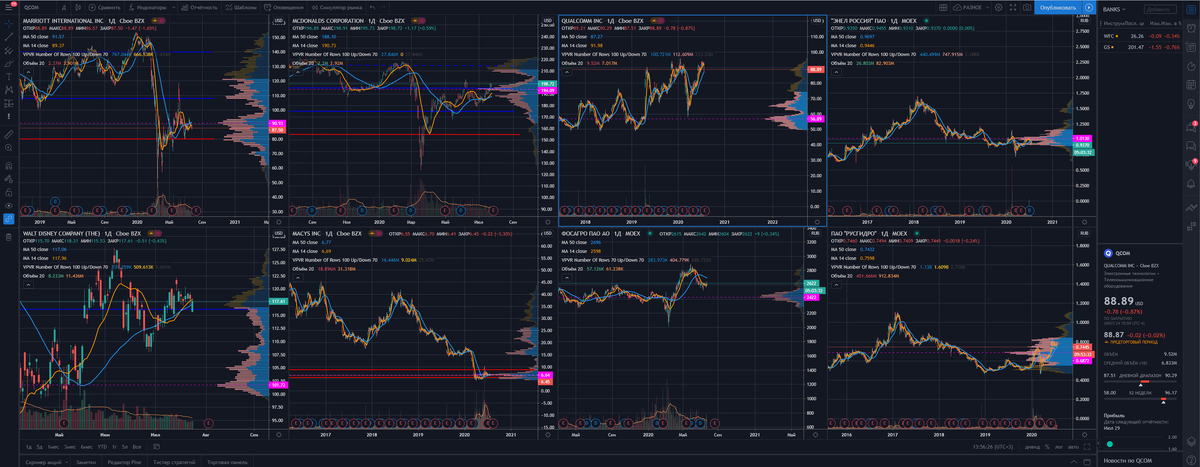Click the Опубликовать publish button
Image resolution: width=1200 pixels, height=467 pixels.
tap(1058, 8)
